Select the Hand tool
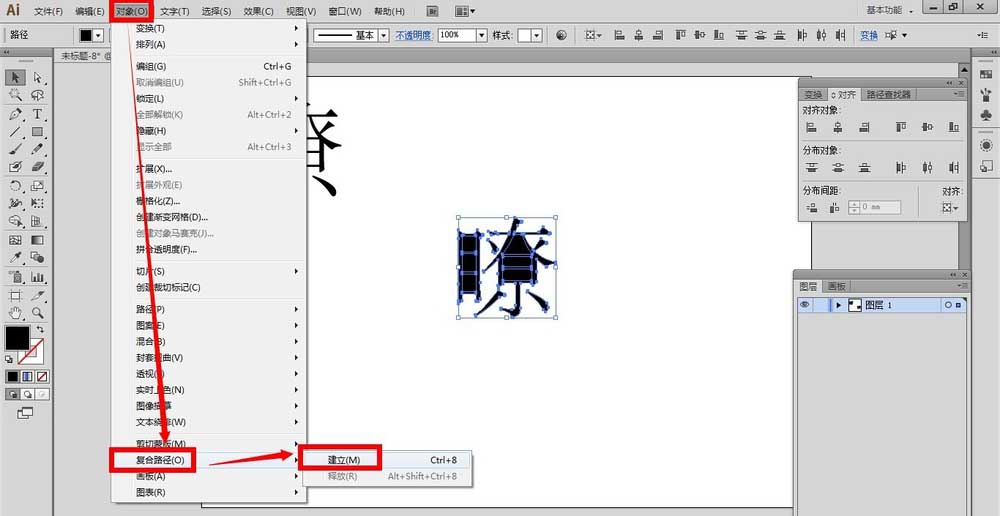Viewport: 1000px width, 516px height. [16, 313]
